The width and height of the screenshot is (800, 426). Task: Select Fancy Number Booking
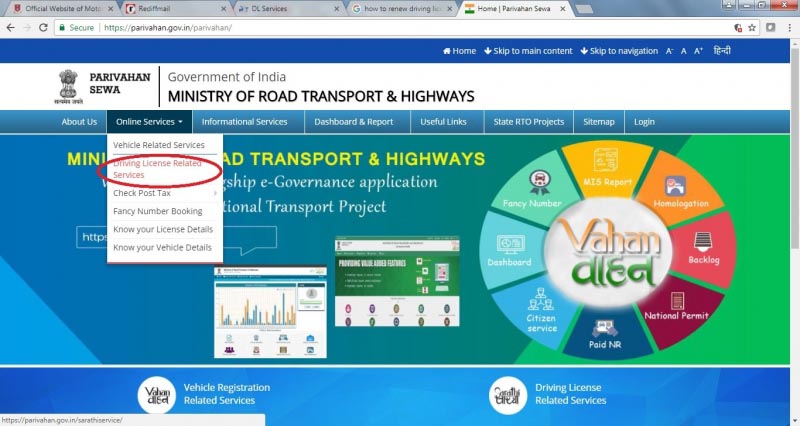coord(165,211)
